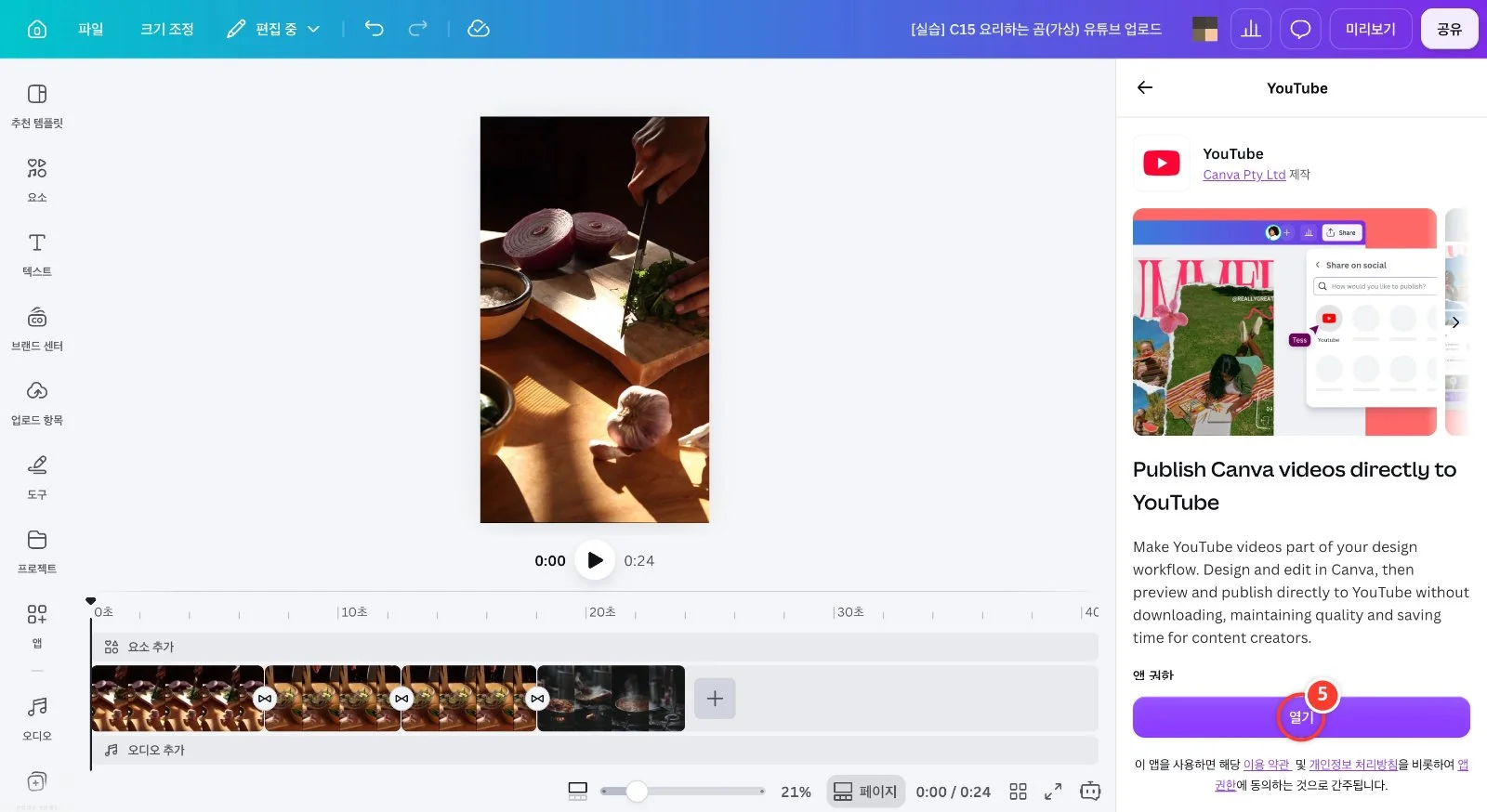Screen dimensions: 1487x812
Task: Enter fullscreen presentation mode
Action: [x=1053, y=792]
